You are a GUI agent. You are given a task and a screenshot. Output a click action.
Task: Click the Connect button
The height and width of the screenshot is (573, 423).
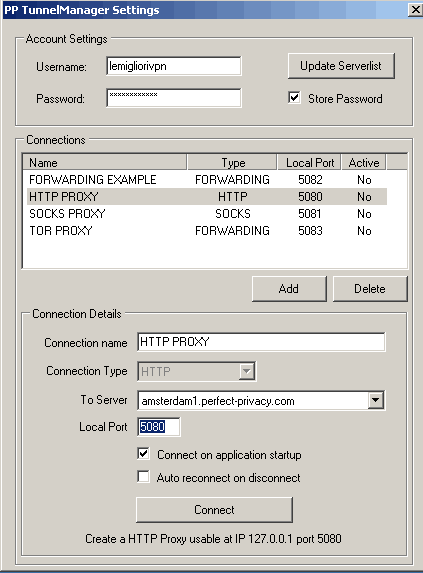tap(214, 510)
